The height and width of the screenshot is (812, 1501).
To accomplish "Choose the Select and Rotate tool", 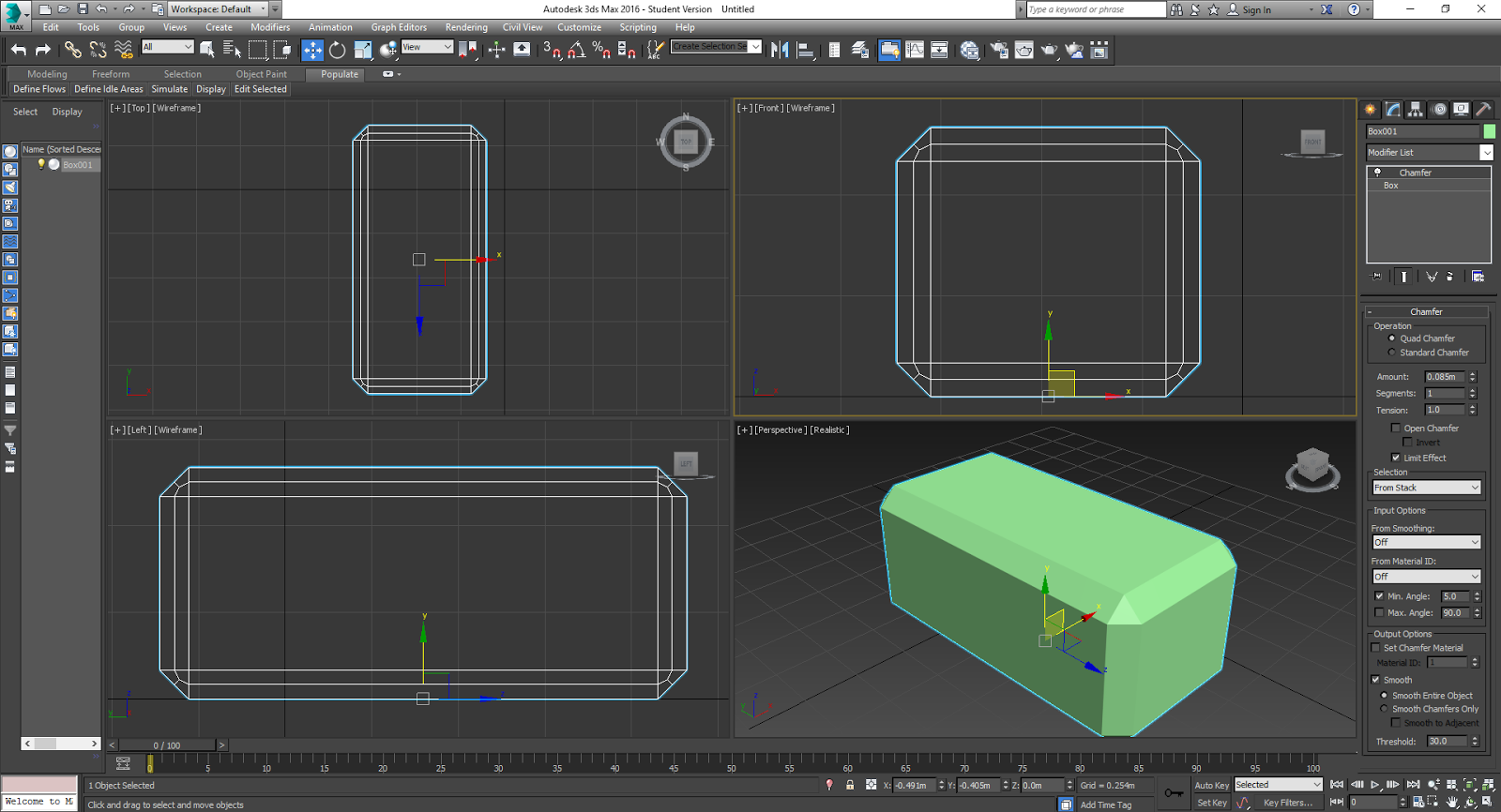I will 337,50.
